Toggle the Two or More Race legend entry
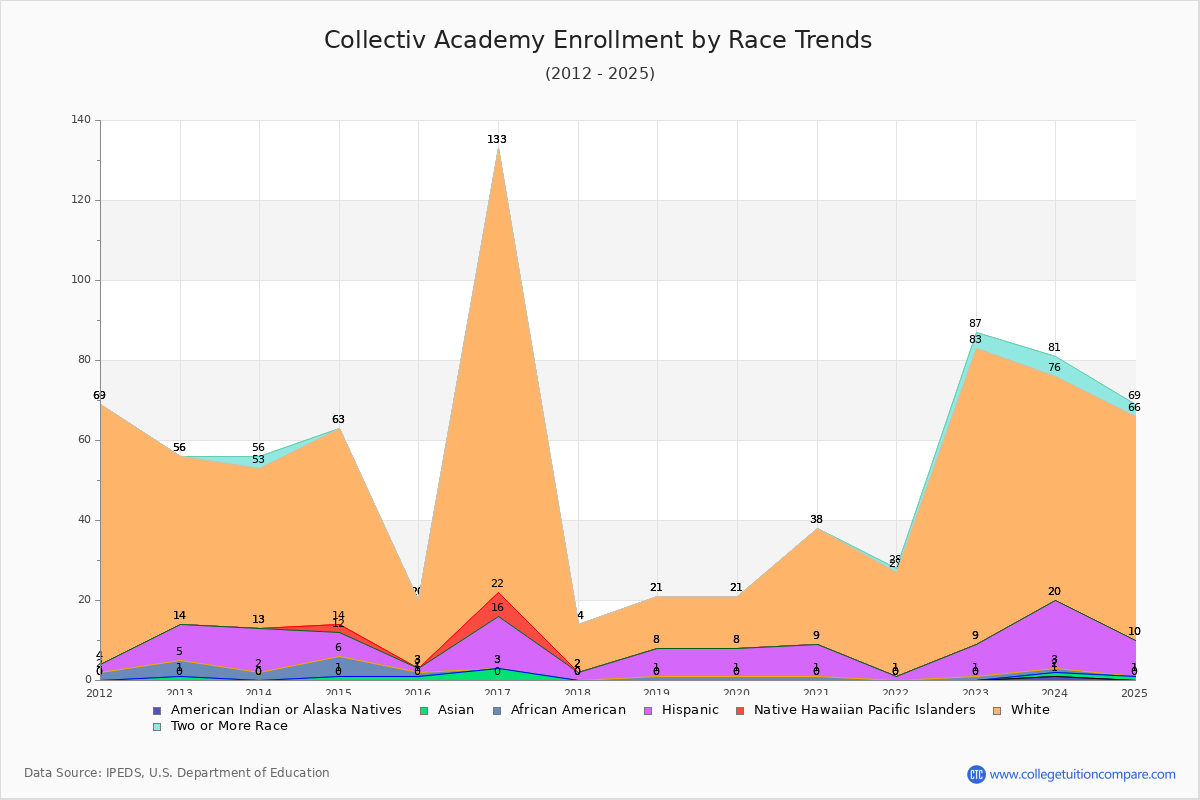This screenshot has height=800, width=1200. [x=220, y=726]
